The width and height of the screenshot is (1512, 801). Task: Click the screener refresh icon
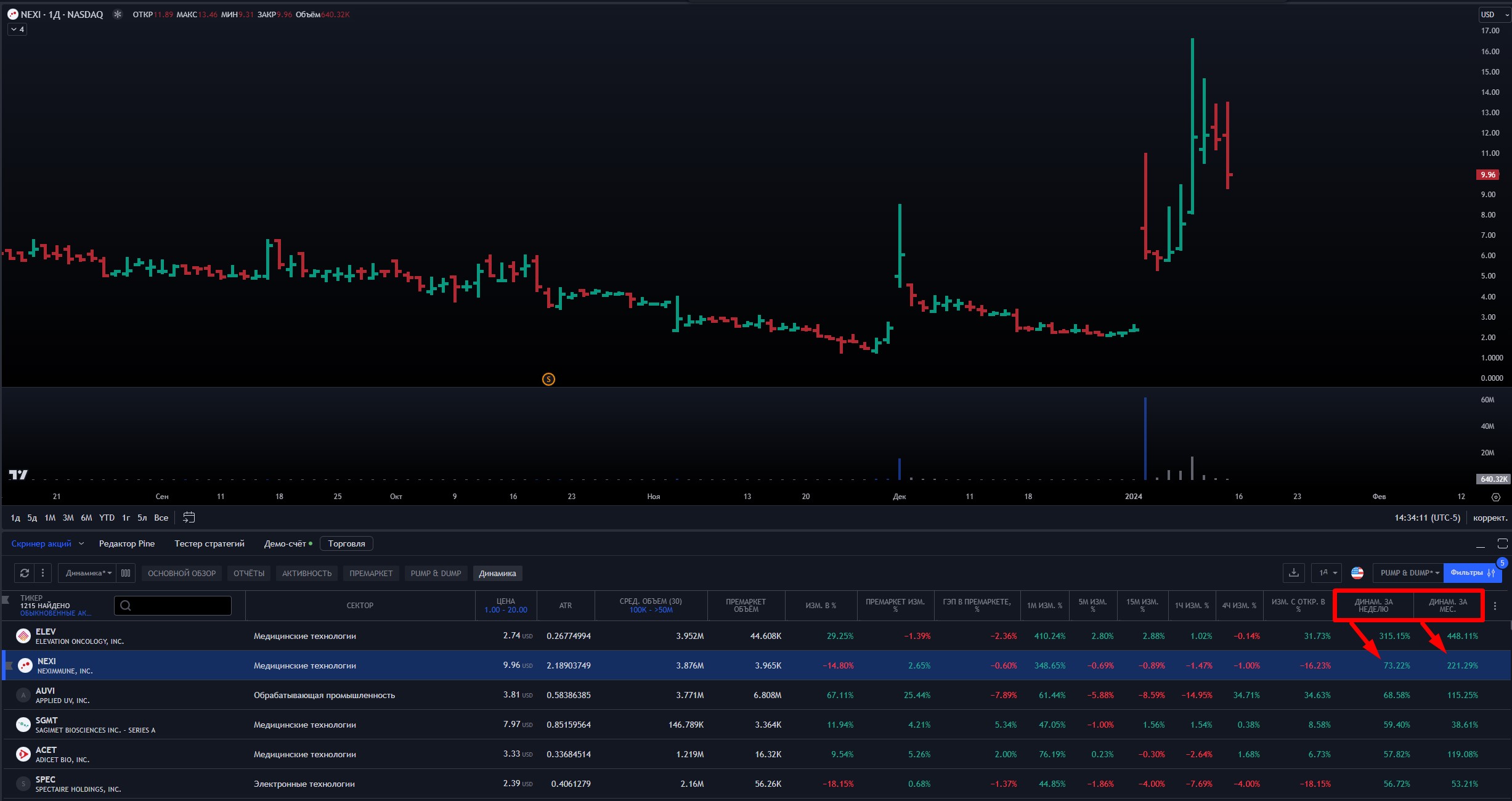tap(25, 573)
